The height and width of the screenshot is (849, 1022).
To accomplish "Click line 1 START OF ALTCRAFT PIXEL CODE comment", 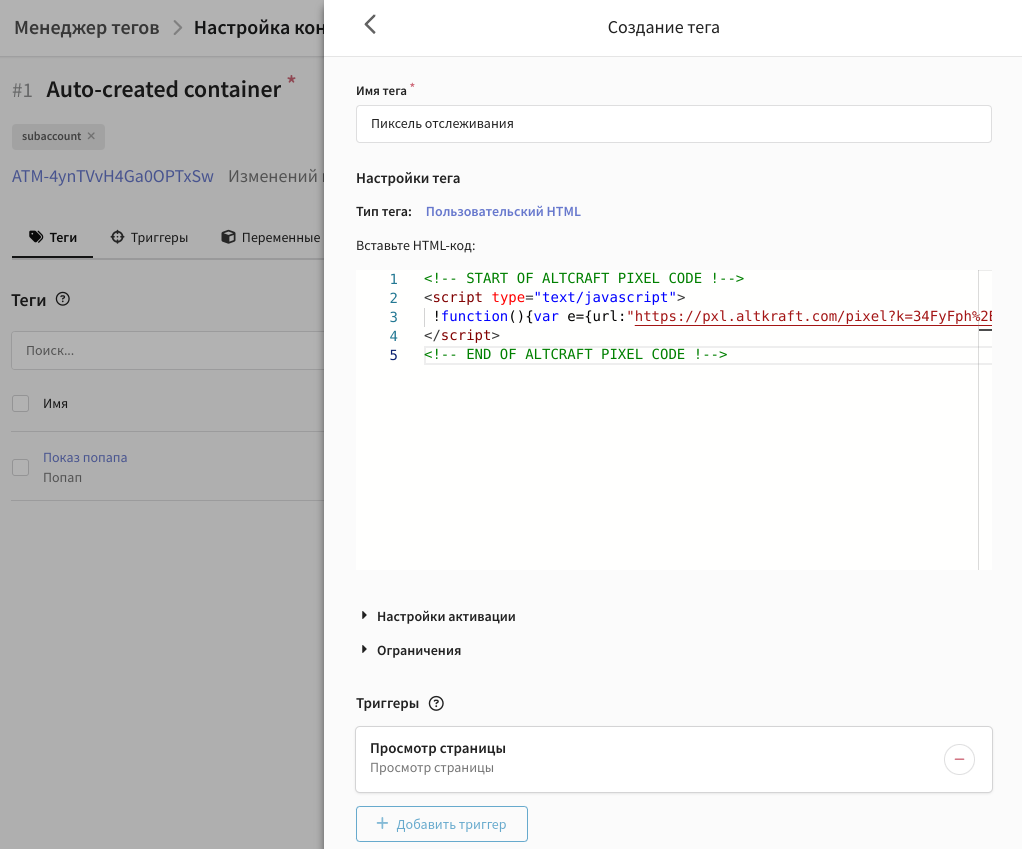I will pos(584,279).
